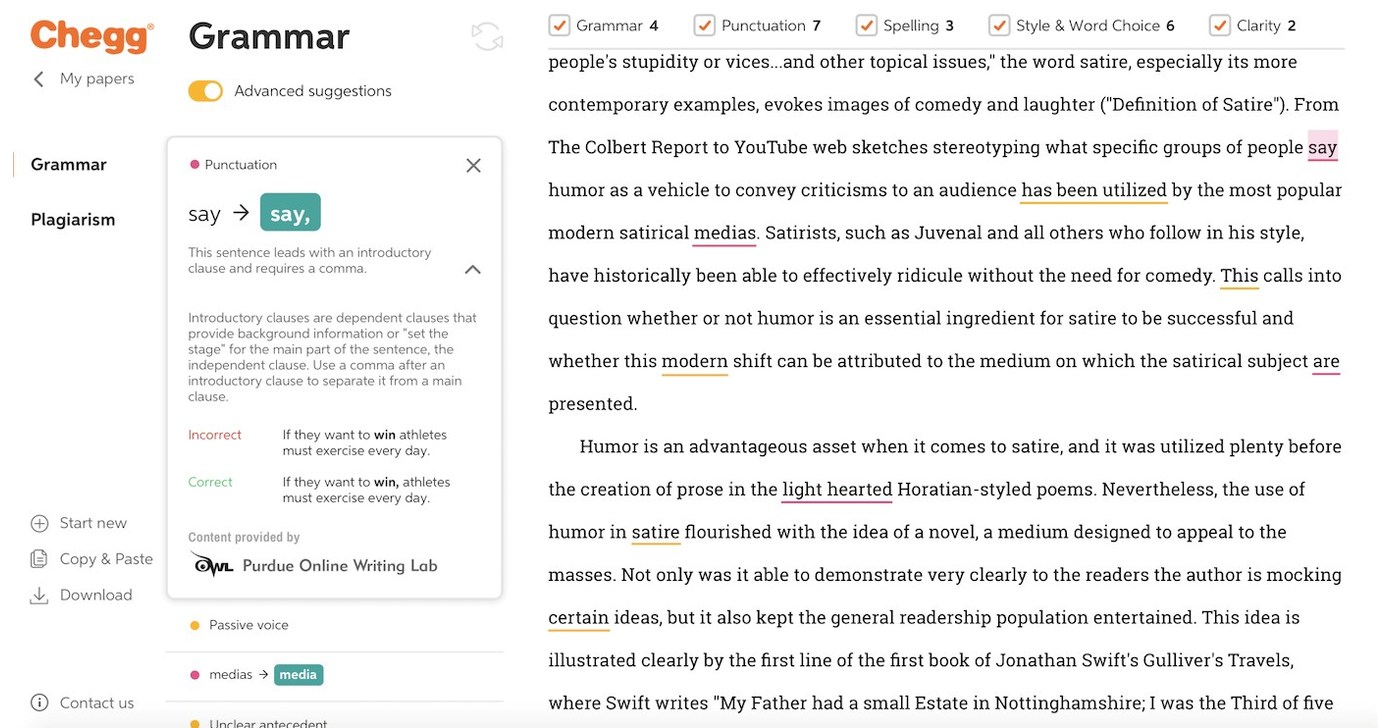Click the Punctuation count label 7
This screenshot has width=1391, height=728.
coord(816,25)
